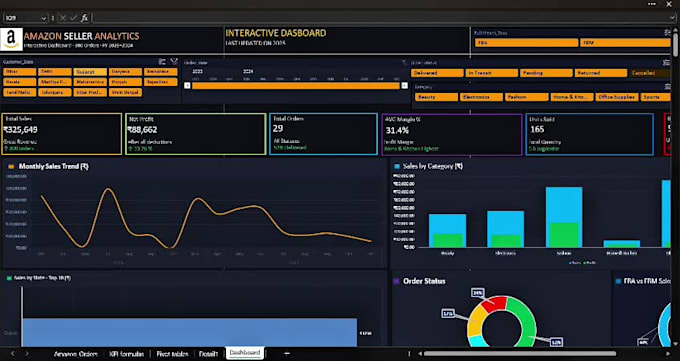Toggle the Rajasthan state slicer item

point(160,82)
